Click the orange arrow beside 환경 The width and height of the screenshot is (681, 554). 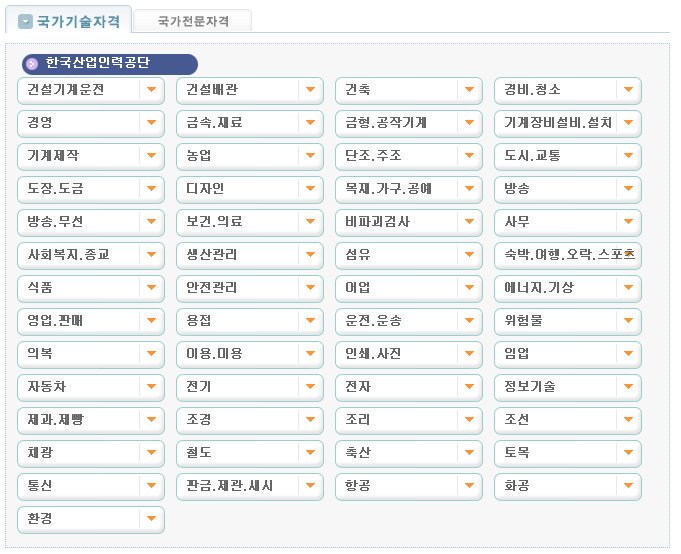[x=151, y=519]
